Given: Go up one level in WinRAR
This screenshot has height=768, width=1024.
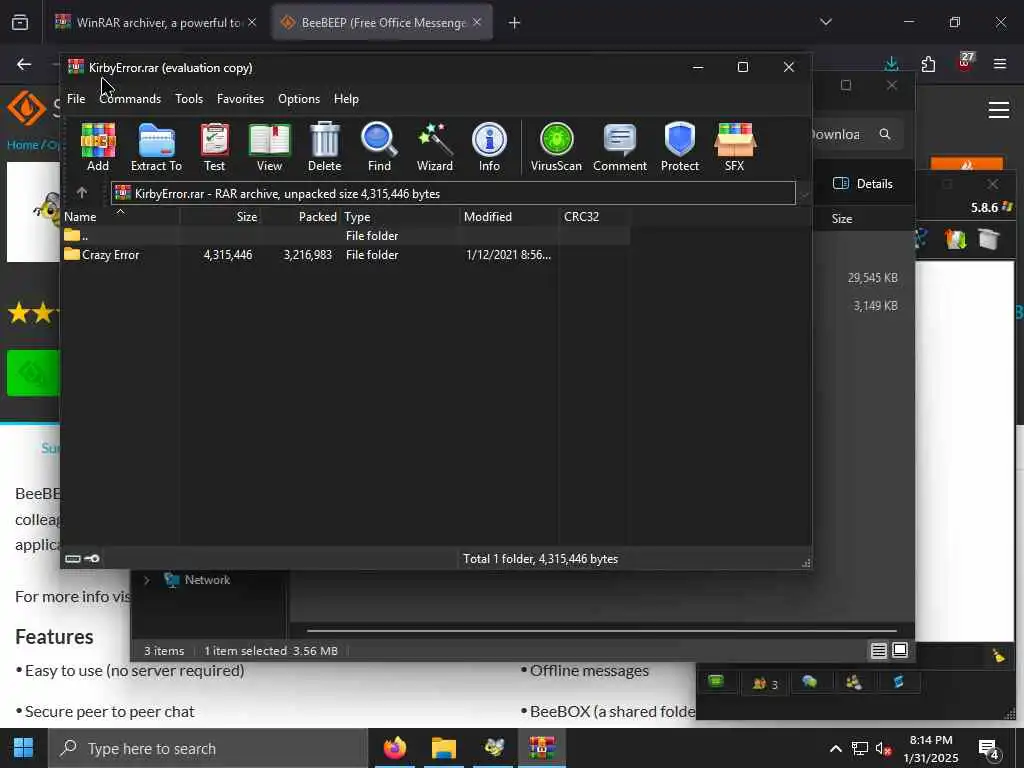Looking at the screenshot, I should pyautogui.click(x=82, y=193).
